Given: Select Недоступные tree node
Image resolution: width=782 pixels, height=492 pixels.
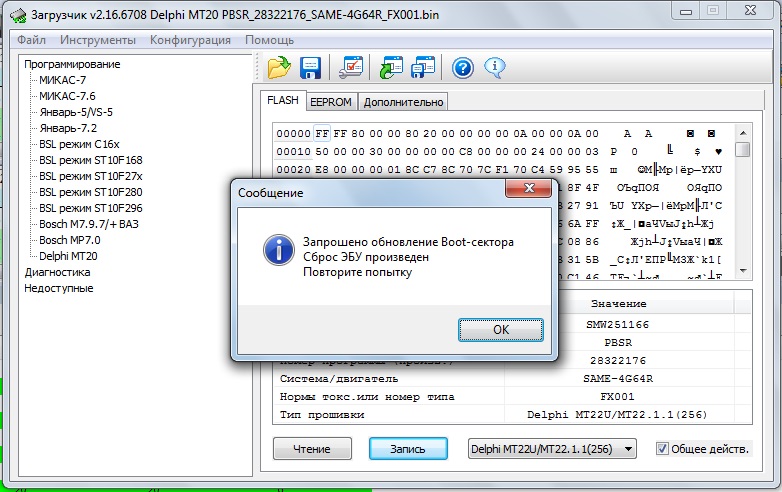Looking at the screenshot, I should point(59,288).
